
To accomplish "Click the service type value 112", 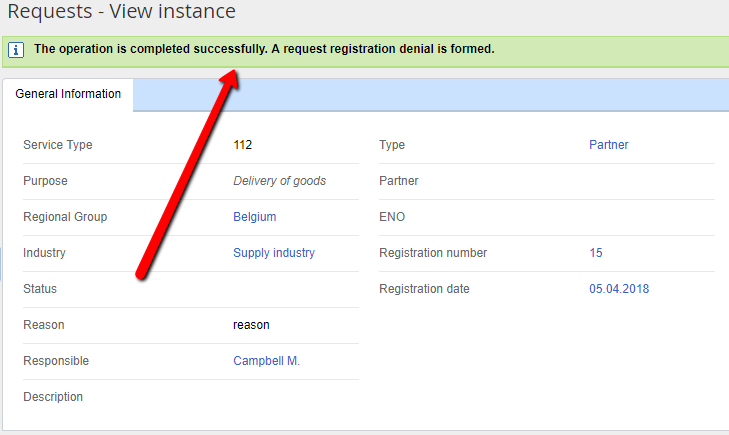I will [x=243, y=145].
